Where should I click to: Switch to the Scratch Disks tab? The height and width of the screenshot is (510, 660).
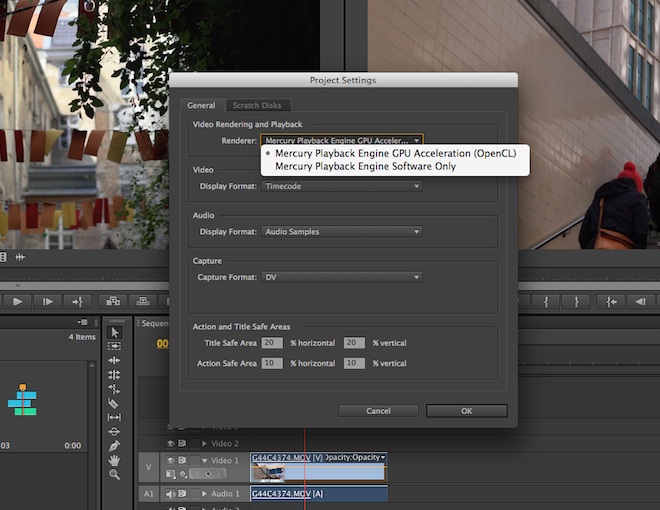pos(257,105)
